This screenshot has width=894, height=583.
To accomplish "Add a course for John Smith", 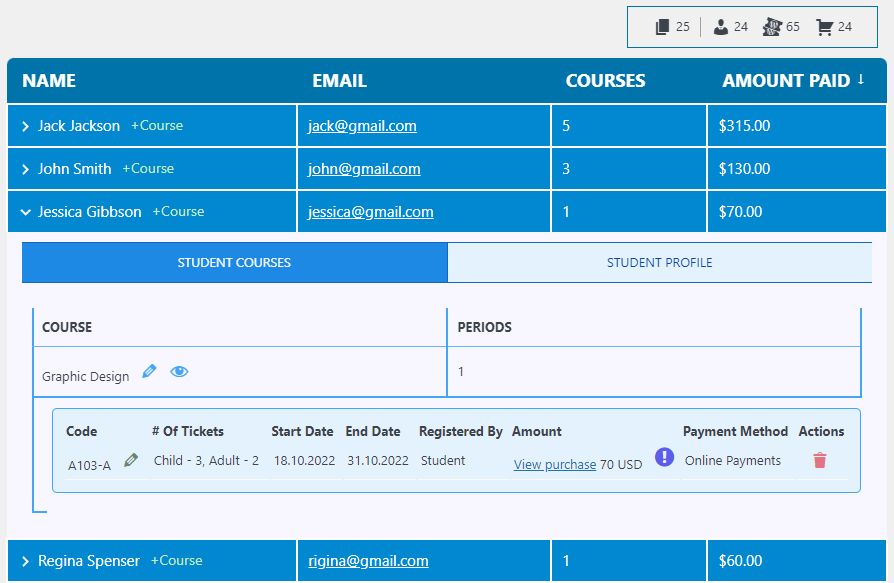I will (148, 169).
